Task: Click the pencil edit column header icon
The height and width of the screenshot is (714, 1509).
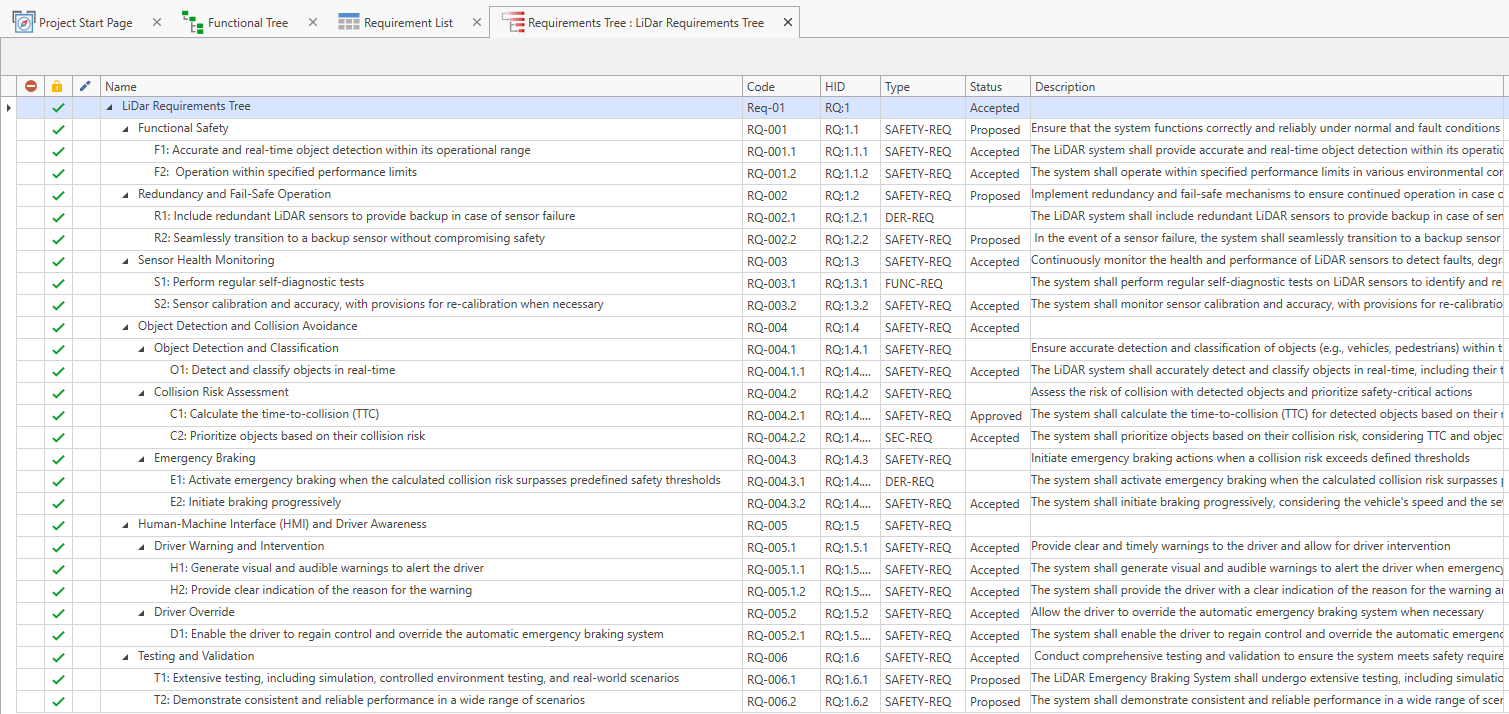Action: 86,87
